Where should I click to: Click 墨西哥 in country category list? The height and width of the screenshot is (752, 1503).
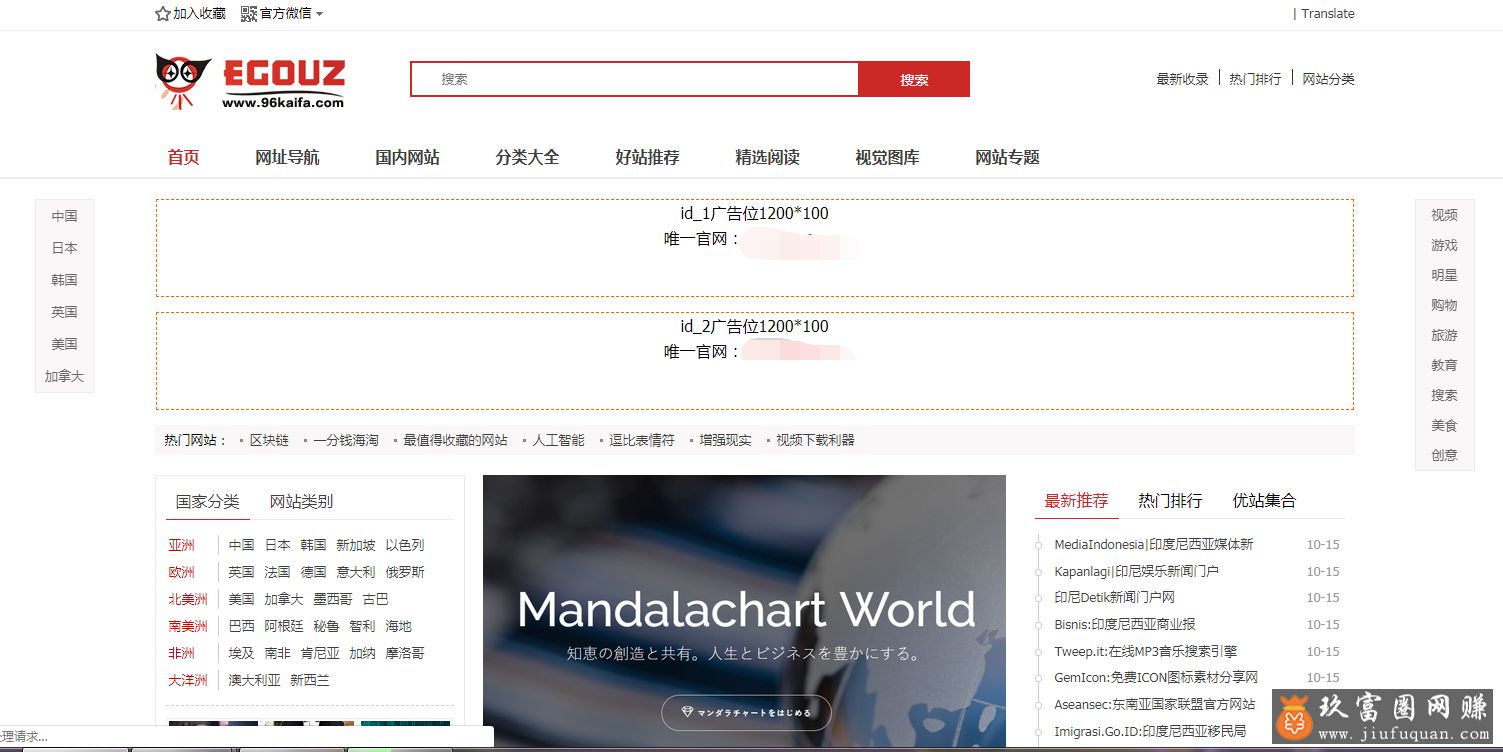333,599
